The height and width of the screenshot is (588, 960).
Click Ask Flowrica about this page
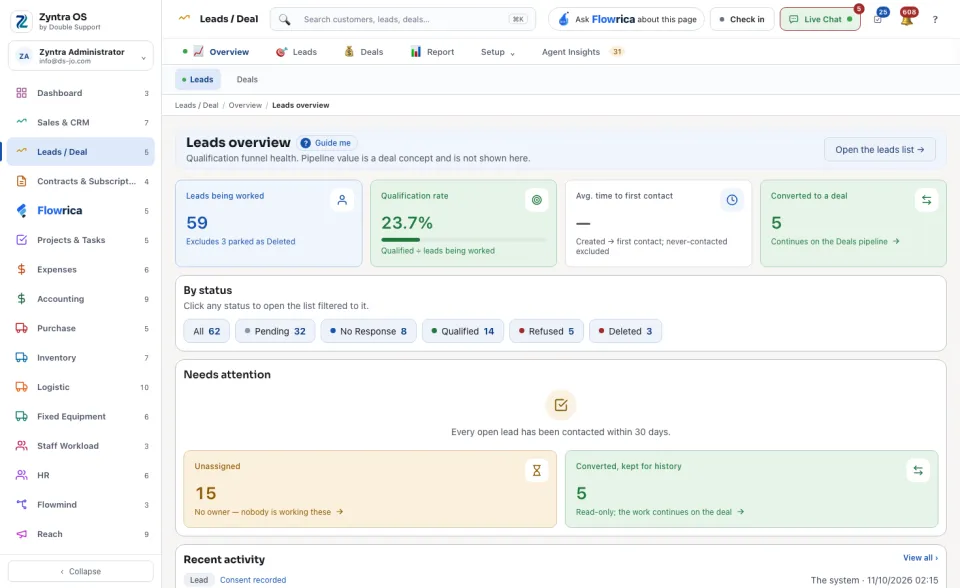[626, 19]
